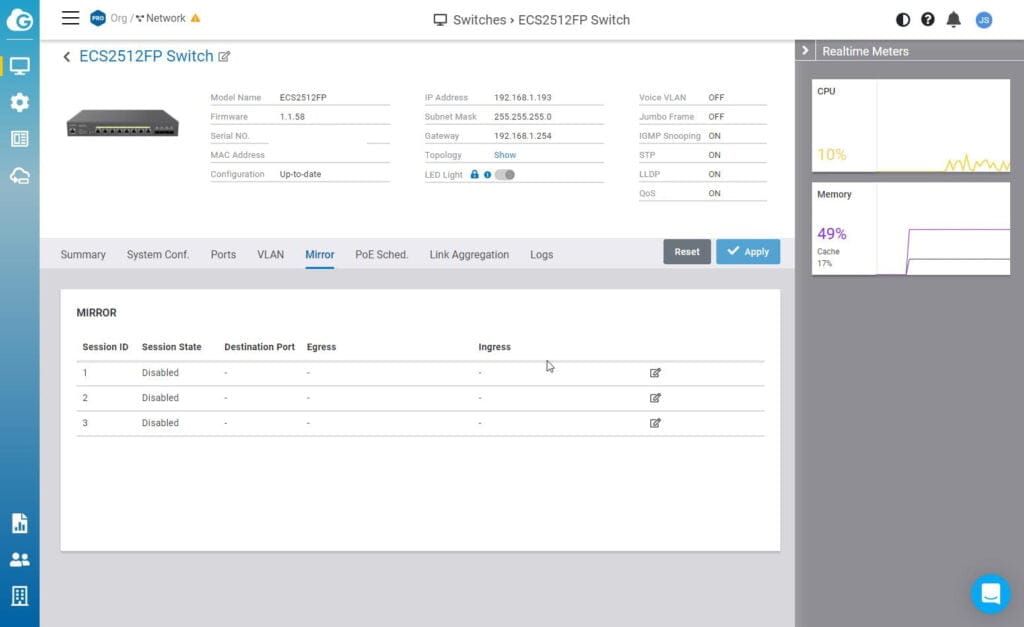Click the cloud icon in left sidebar
Image resolution: width=1024 pixels, height=627 pixels.
[19, 176]
